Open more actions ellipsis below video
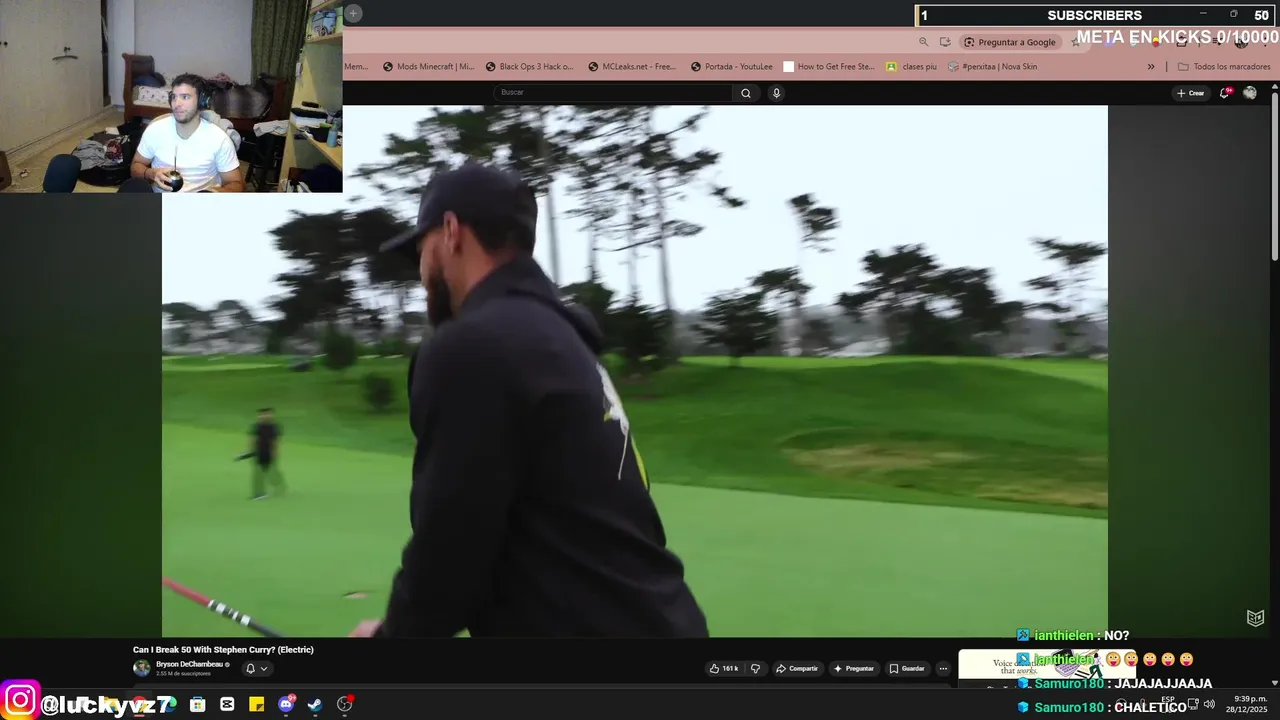Viewport: 1280px width, 720px height. [x=942, y=668]
